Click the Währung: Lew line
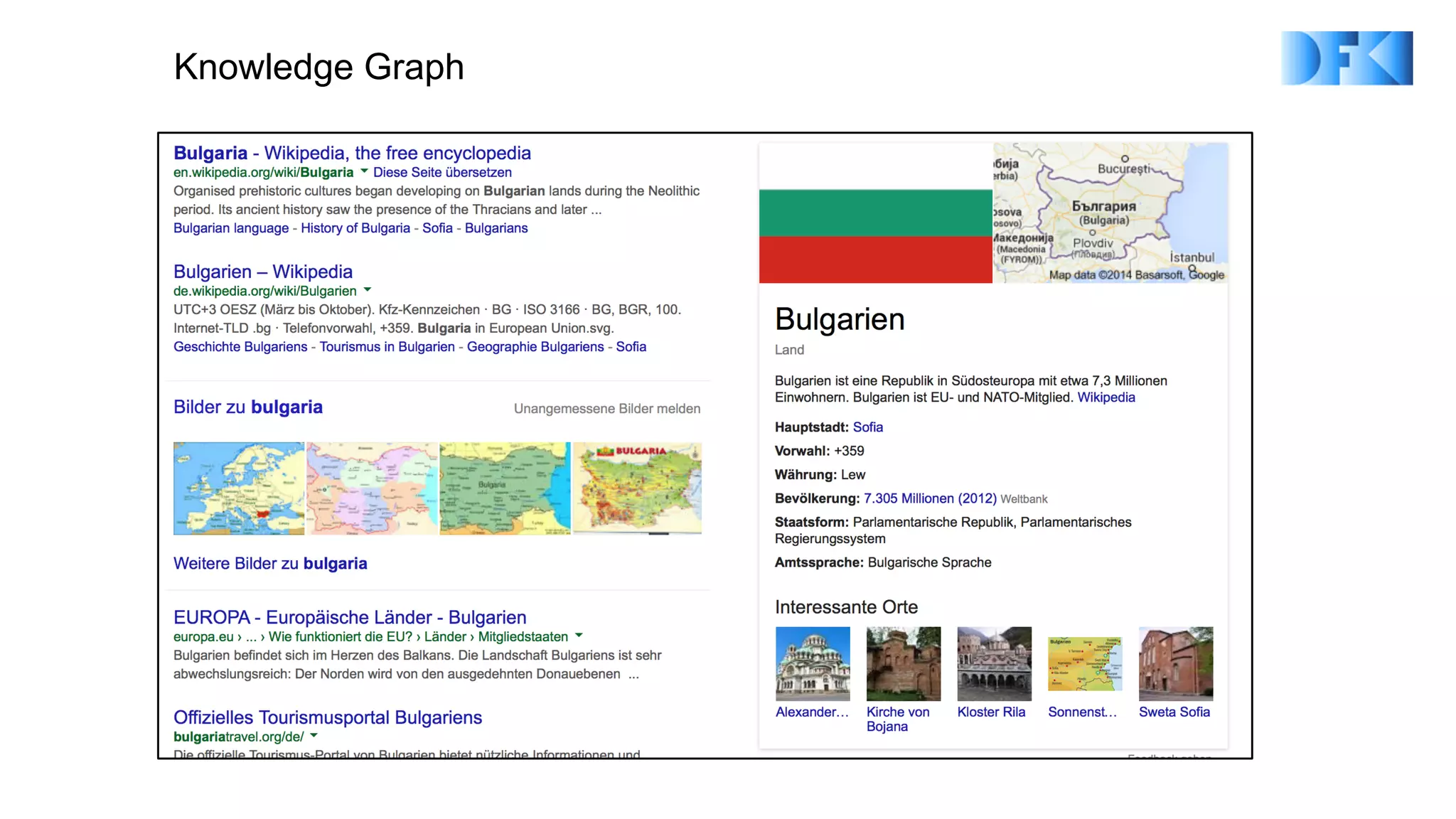 [820, 475]
